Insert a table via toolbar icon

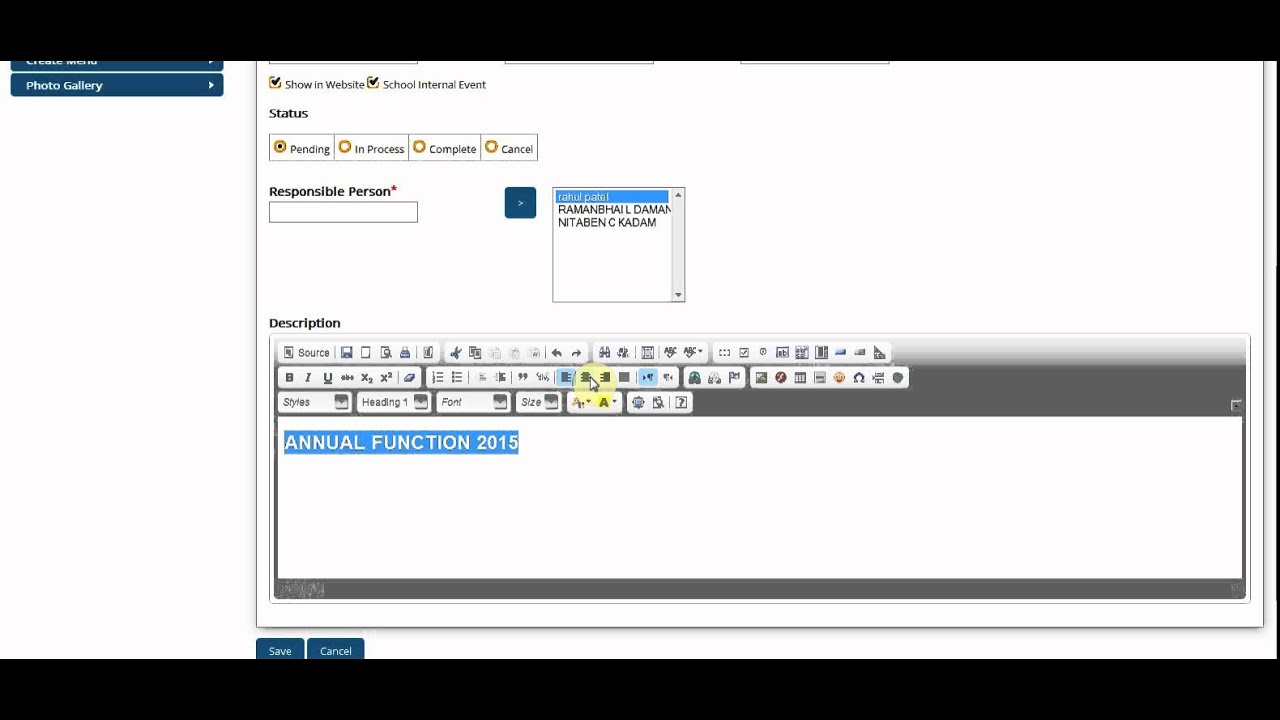pyautogui.click(x=800, y=378)
